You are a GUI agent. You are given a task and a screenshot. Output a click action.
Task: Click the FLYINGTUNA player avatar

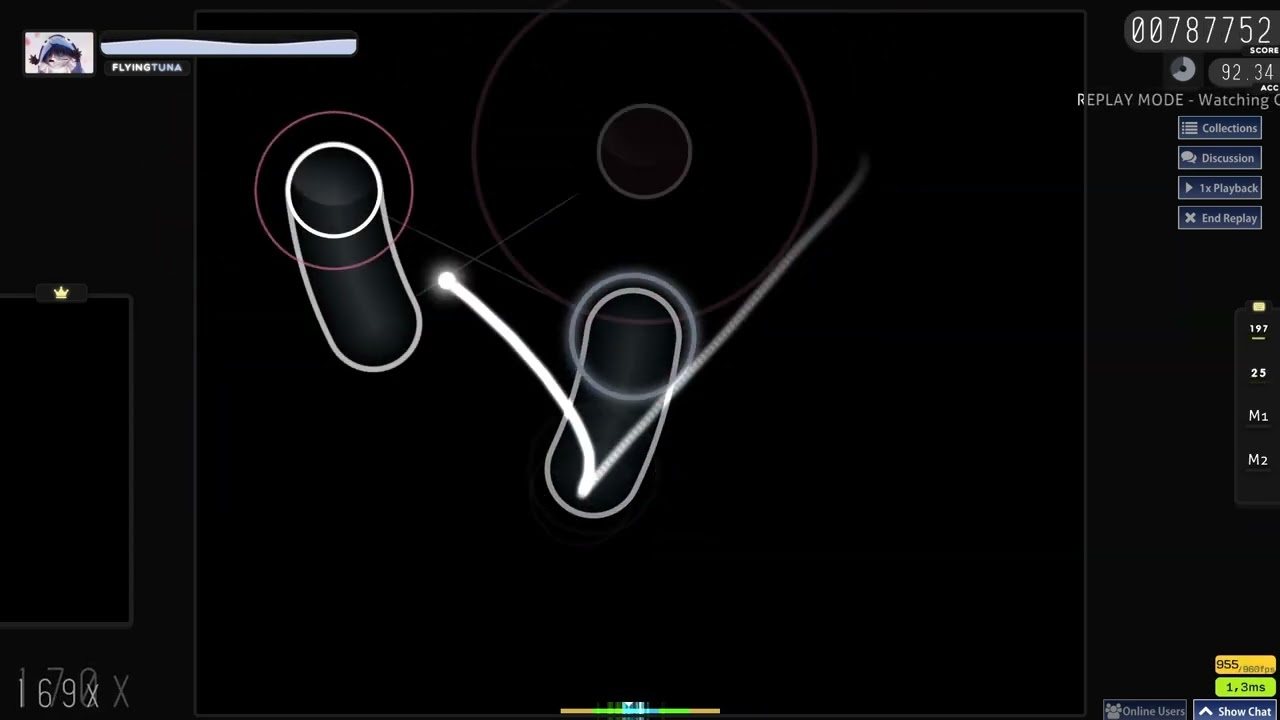(59, 53)
